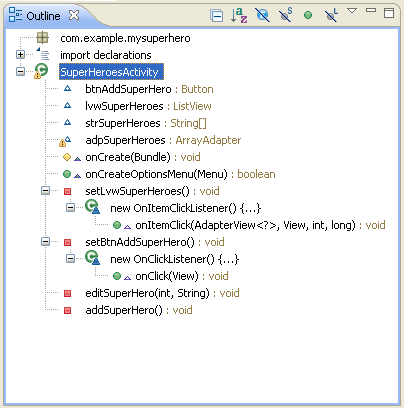Click the Collapse All toolbar icon

pyautogui.click(x=217, y=16)
